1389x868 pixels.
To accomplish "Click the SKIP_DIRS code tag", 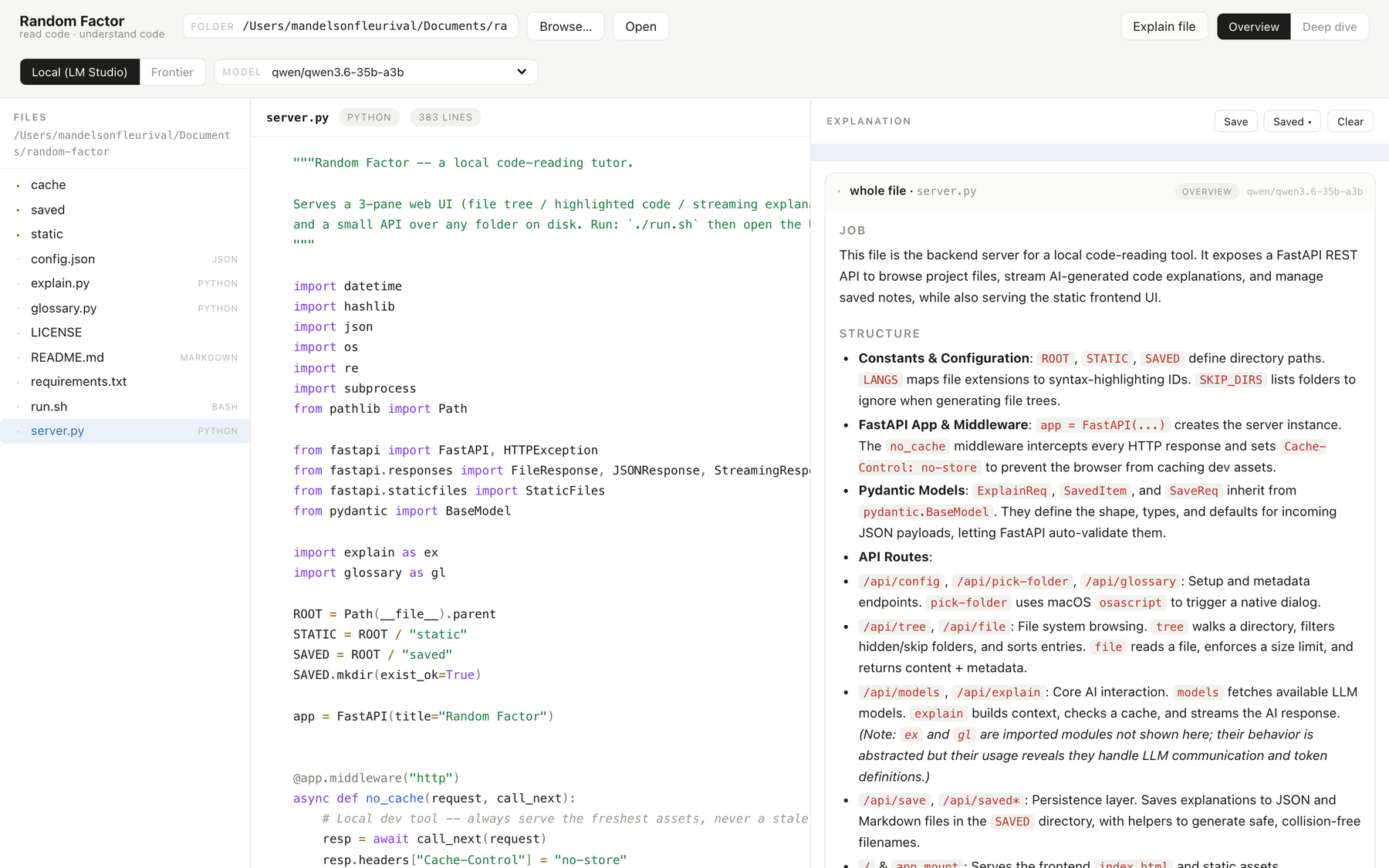I will (1231, 380).
